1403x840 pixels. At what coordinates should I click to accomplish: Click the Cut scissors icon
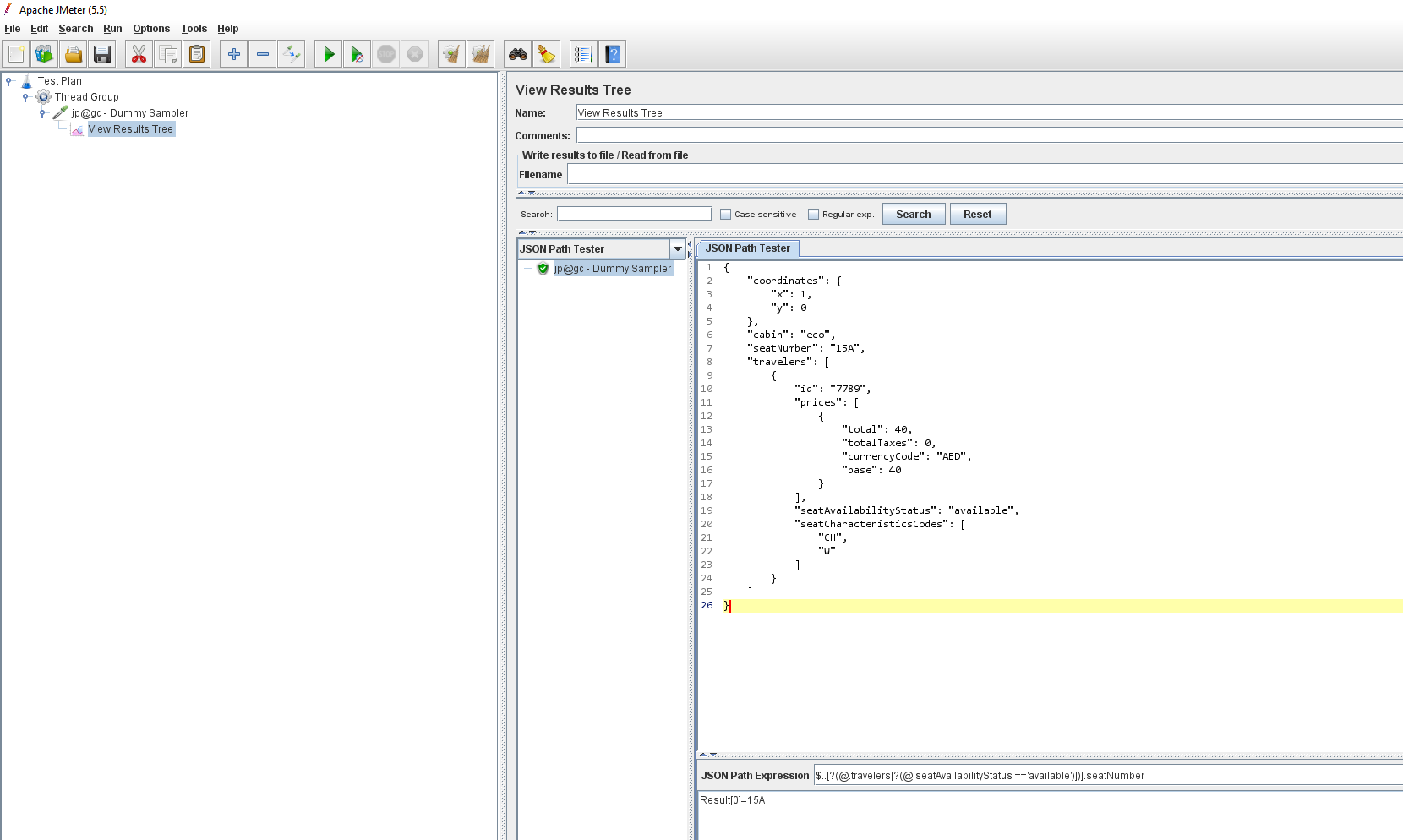click(x=139, y=54)
